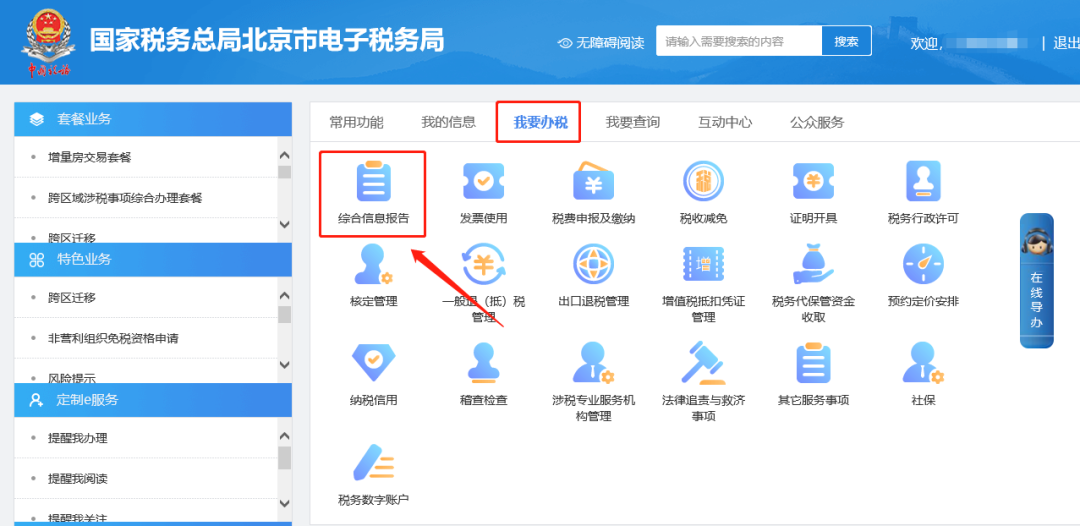Open 税务数字账户 icon
The height and width of the screenshot is (526, 1080).
coord(373,463)
